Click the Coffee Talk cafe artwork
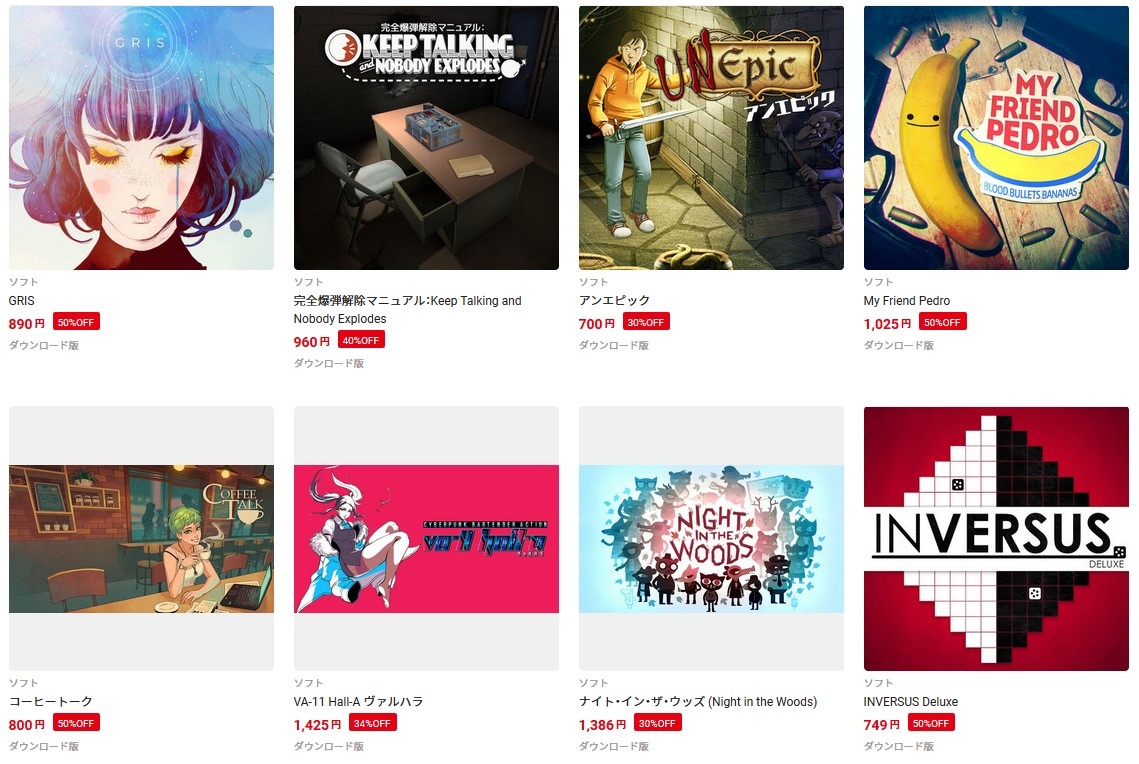Viewport: 1139px width, 764px height. (142, 539)
